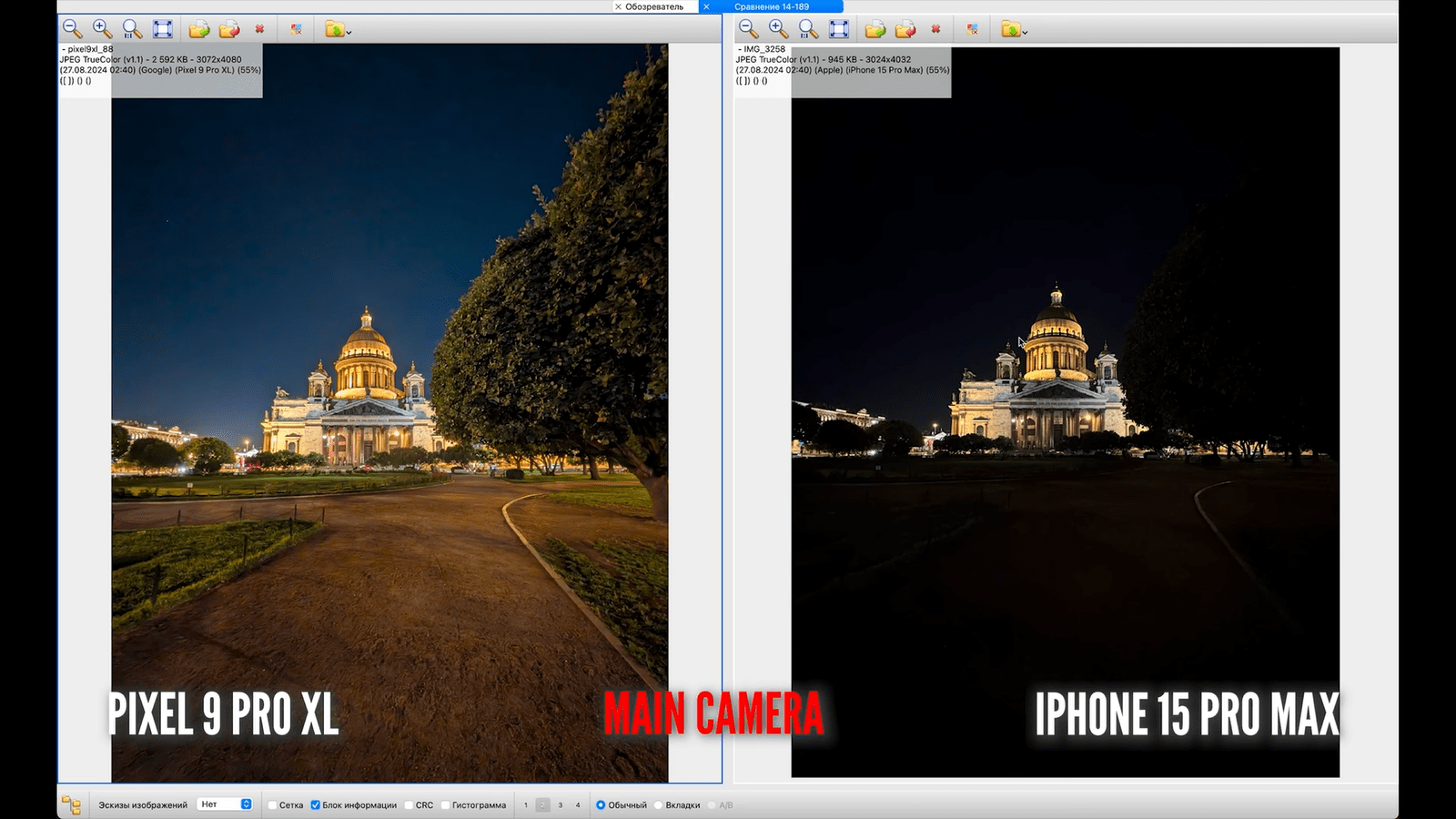1456x819 pixels.
Task: Fit right iPhone image to window
Action: 839,29
